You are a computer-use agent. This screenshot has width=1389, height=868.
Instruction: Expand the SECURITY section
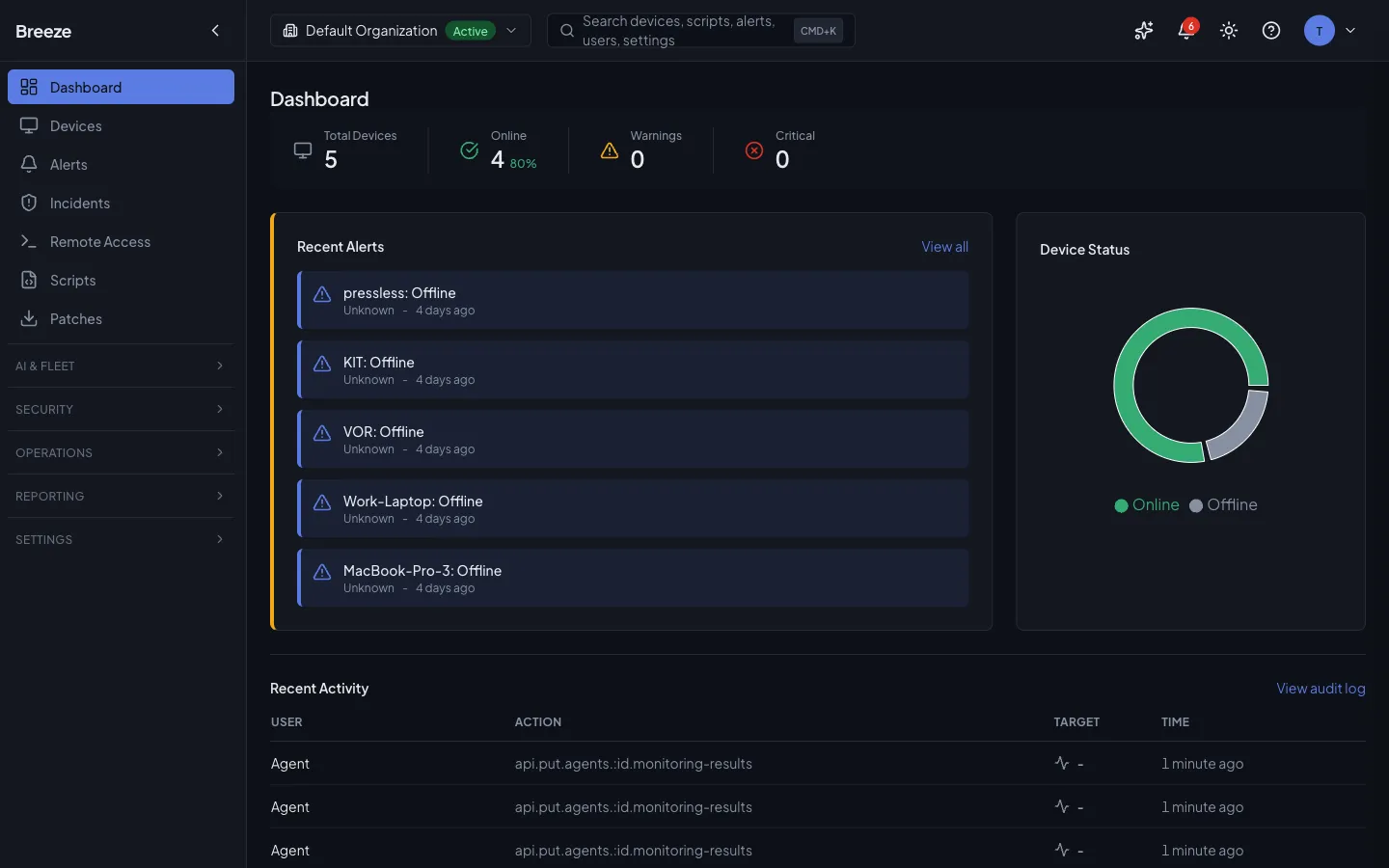click(120, 409)
